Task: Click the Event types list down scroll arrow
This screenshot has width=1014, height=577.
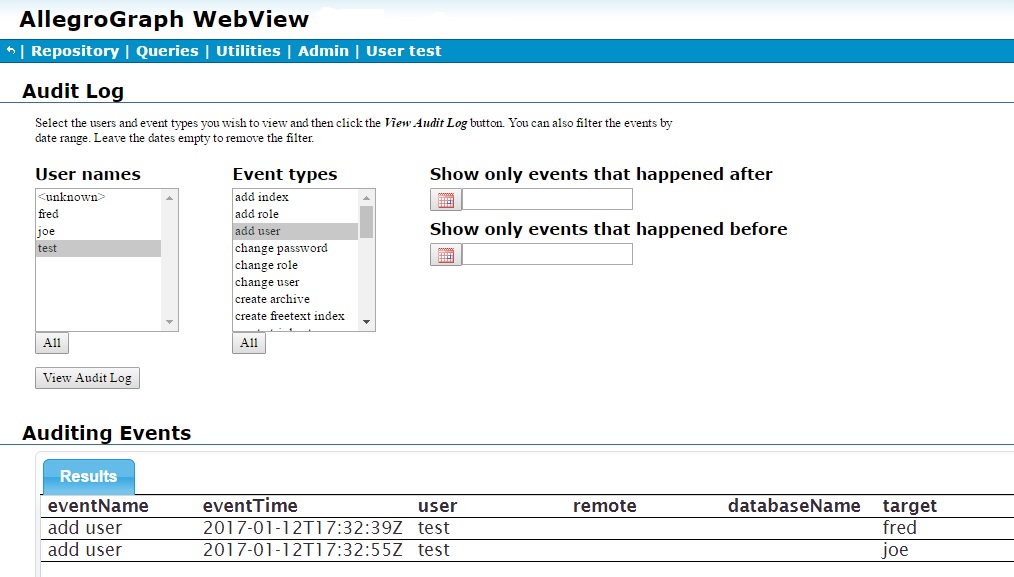Action: point(368,322)
